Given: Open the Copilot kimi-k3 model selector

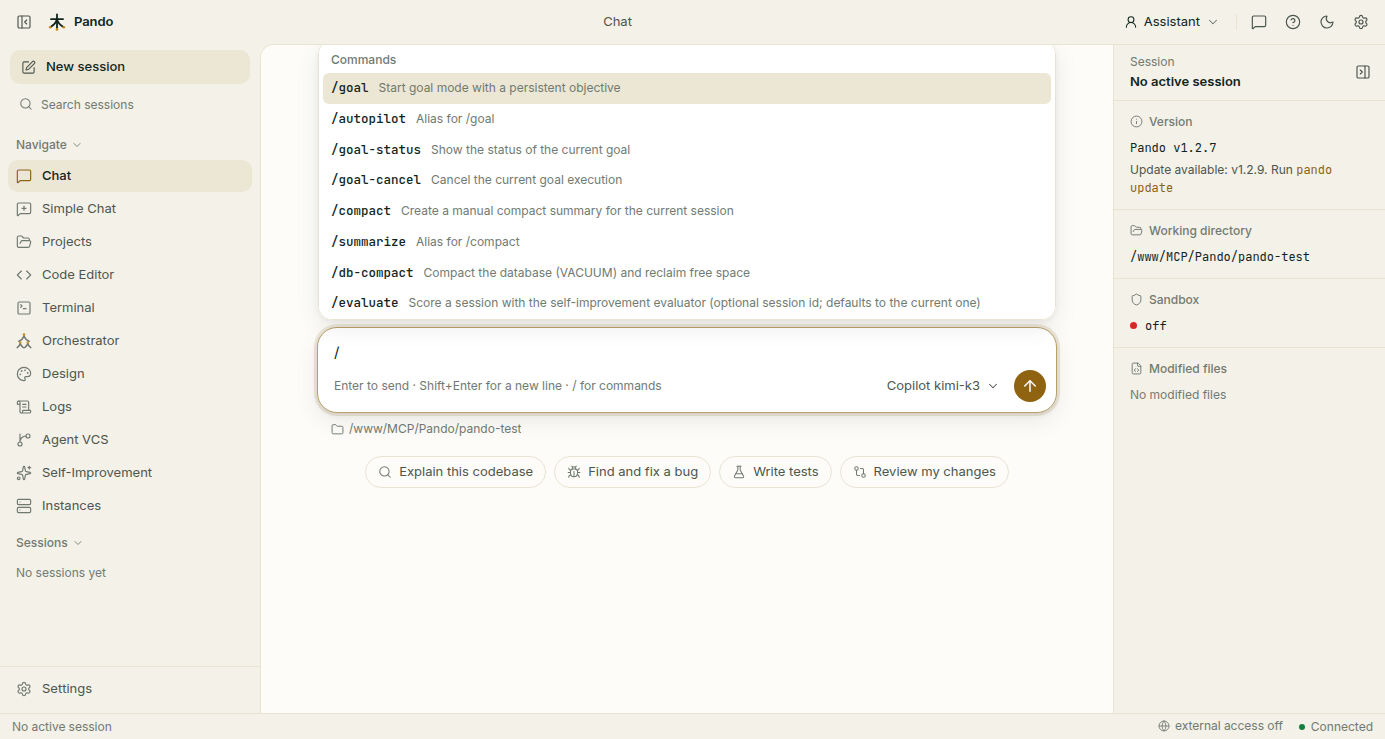Looking at the screenshot, I should pos(942,386).
